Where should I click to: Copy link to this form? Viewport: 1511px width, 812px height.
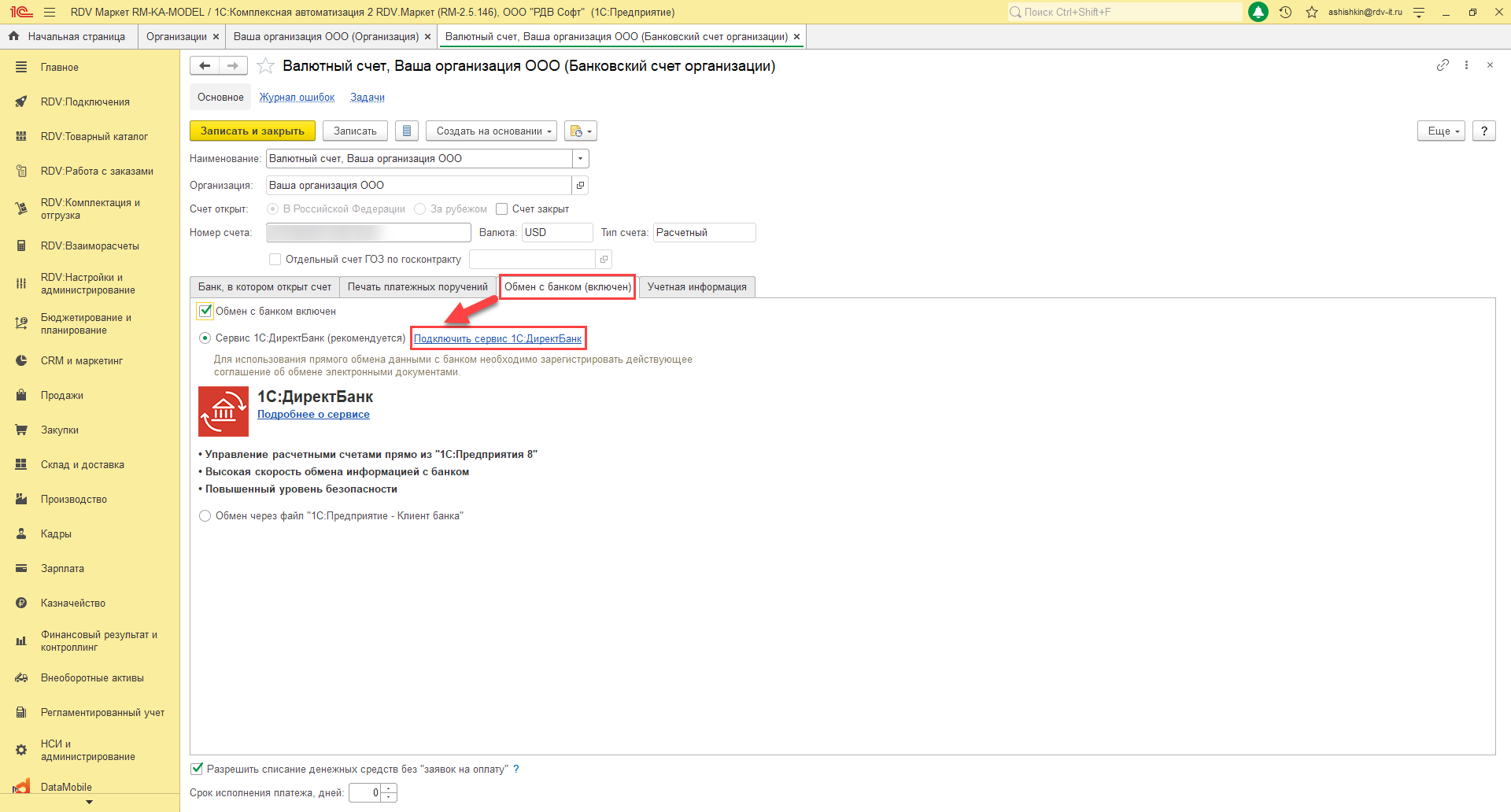point(1443,65)
